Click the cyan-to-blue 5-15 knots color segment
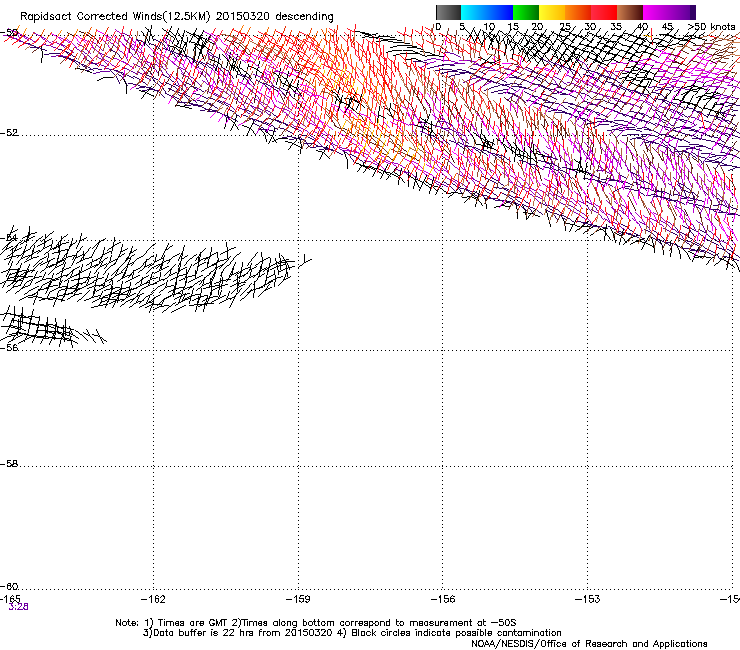 coord(487,12)
